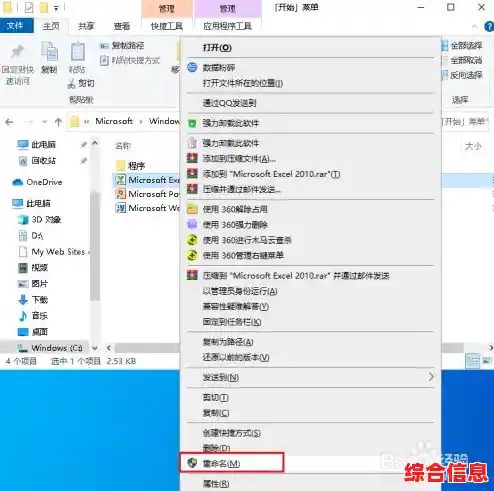Screen dimensions: 494x491
Task: Select OneDrive in the navigation pane
Action: [x=37, y=182]
